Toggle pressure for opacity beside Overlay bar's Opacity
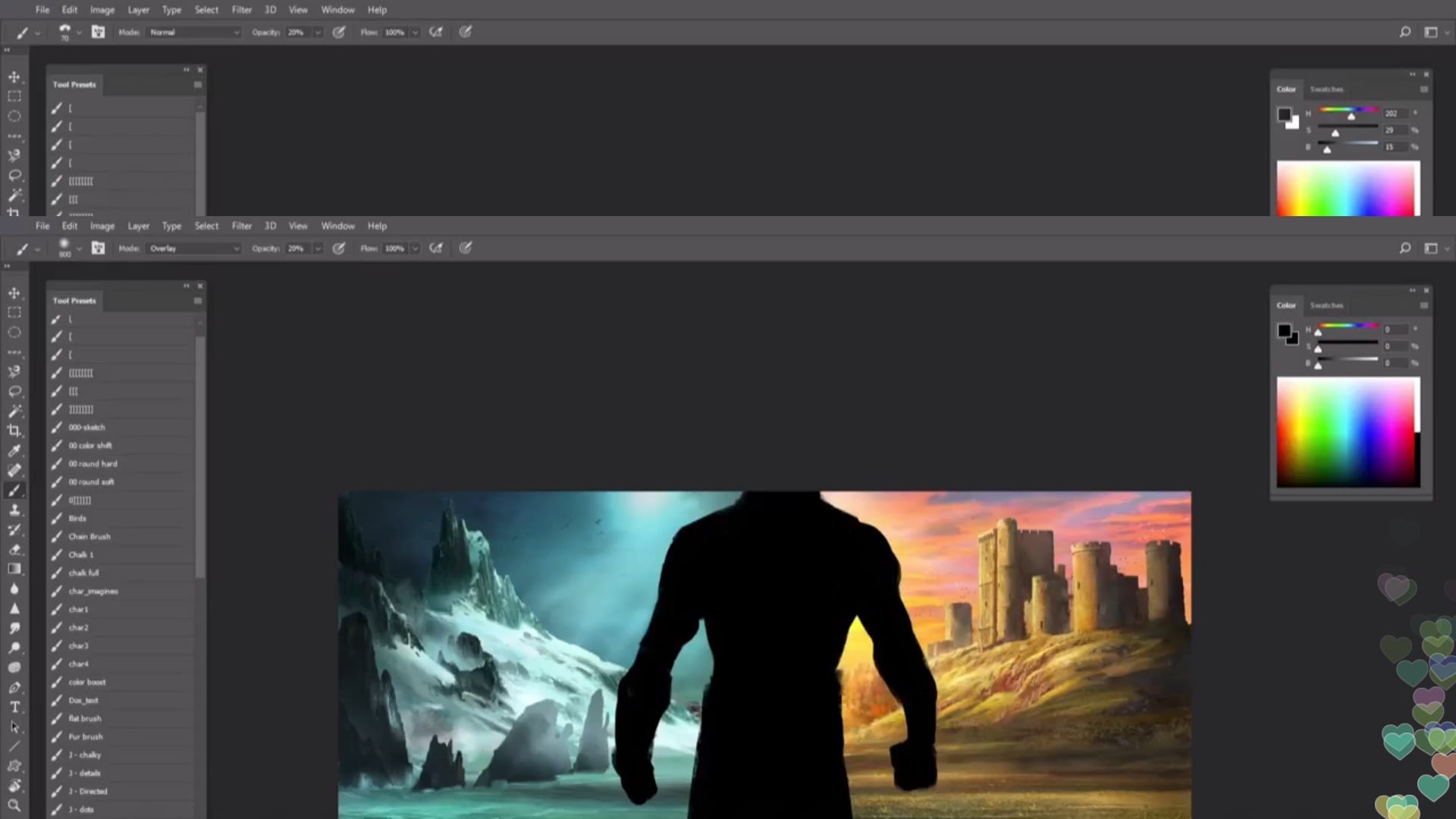The height and width of the screenshot is (819, 1456). pyautogui.click(x=339, y=248)
